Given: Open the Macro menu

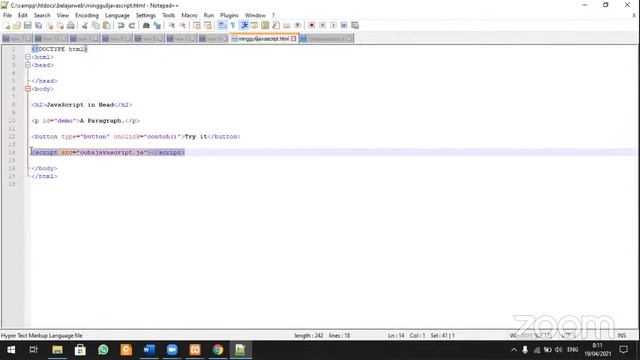Looking at the screenshot, I should point(189,15).
